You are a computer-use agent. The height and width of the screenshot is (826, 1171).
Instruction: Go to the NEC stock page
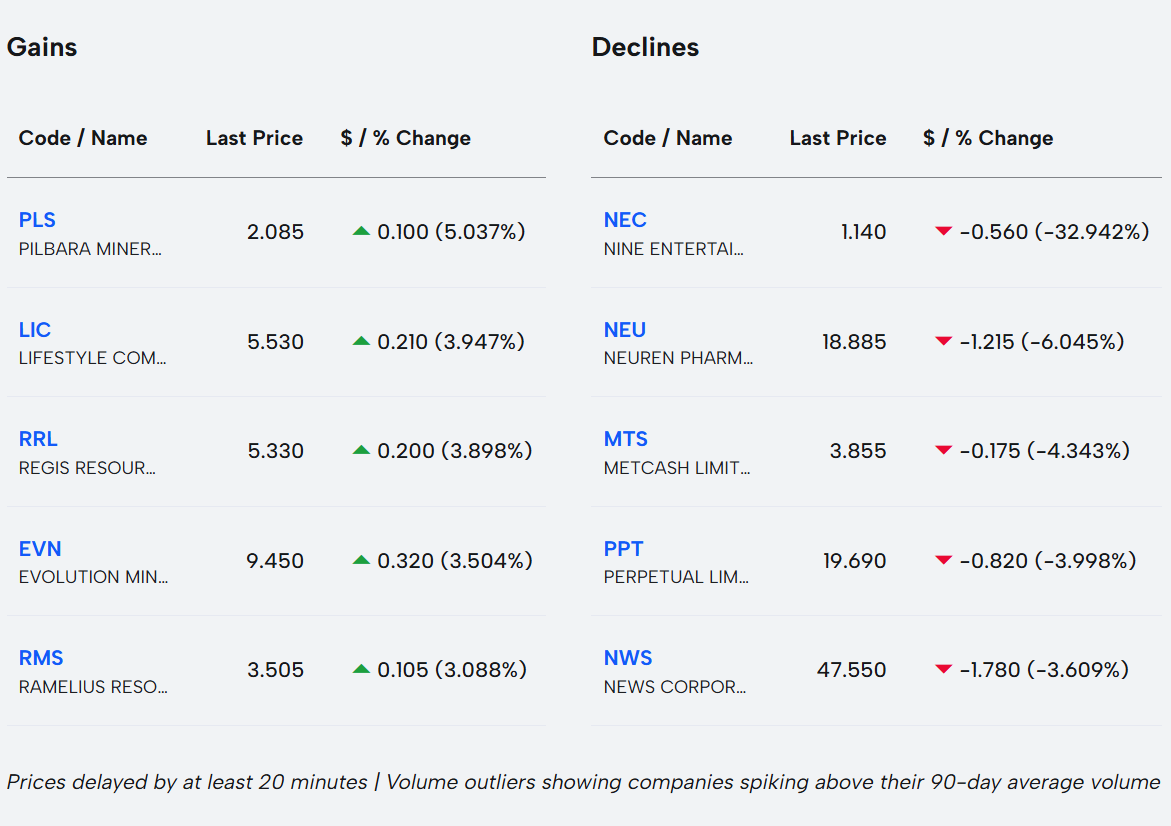tap(625, 220)
